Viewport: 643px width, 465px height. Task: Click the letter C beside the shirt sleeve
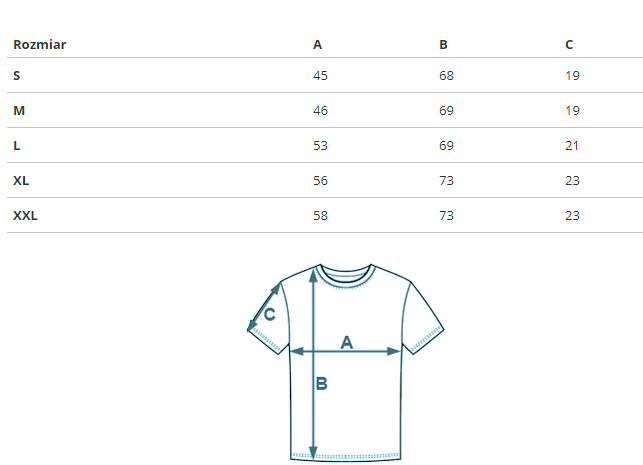tap(269, 314)
